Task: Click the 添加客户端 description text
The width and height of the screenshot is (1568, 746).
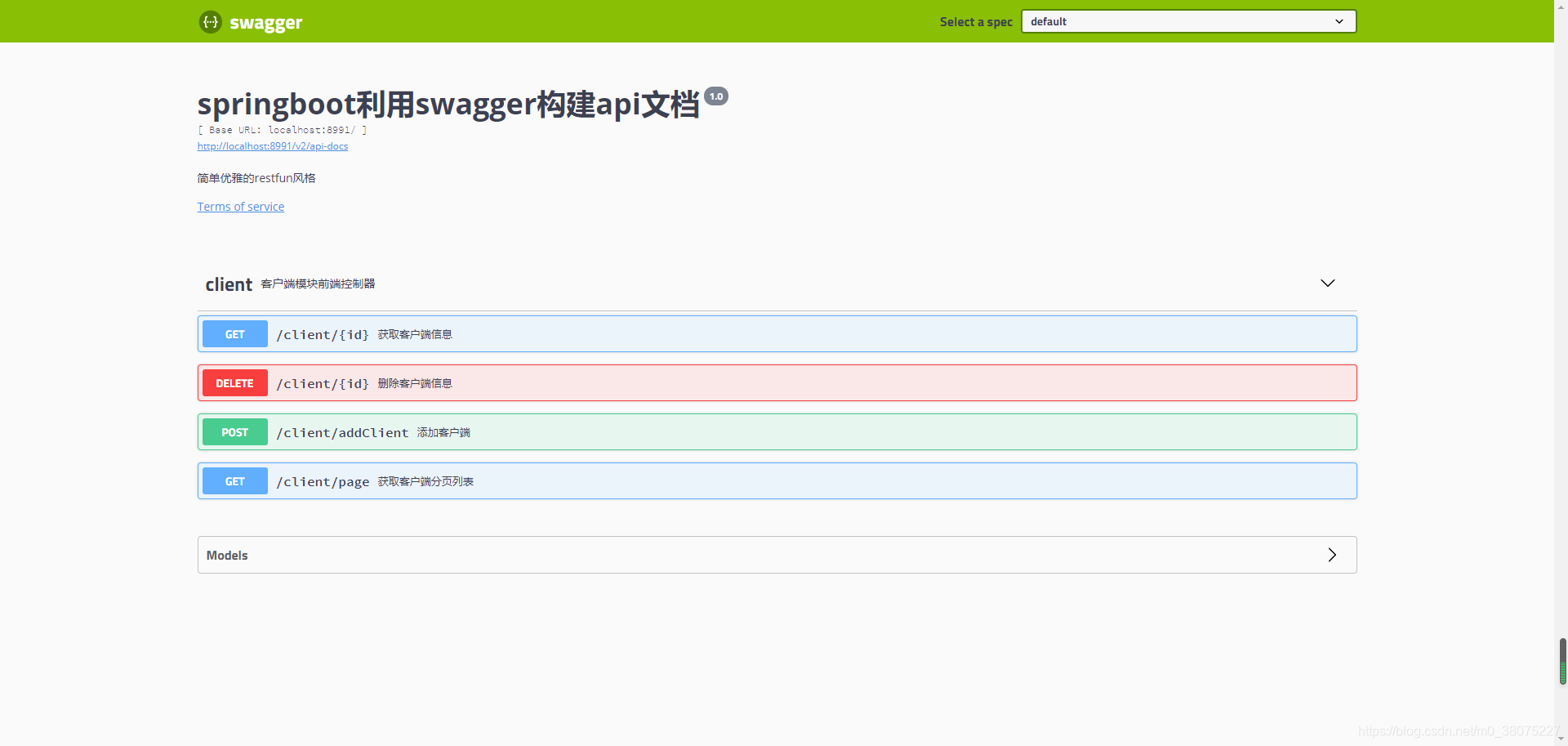Action: 443,432
